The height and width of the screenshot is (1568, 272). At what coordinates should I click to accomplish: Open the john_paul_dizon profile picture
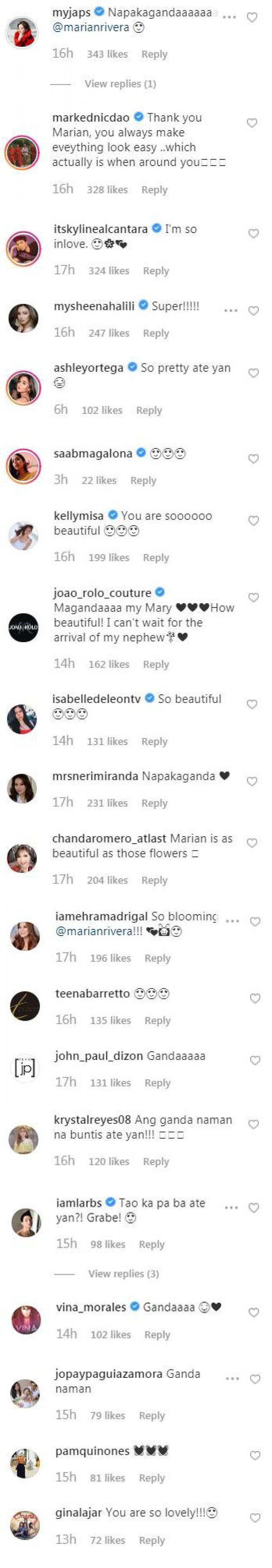[24, 1067]
